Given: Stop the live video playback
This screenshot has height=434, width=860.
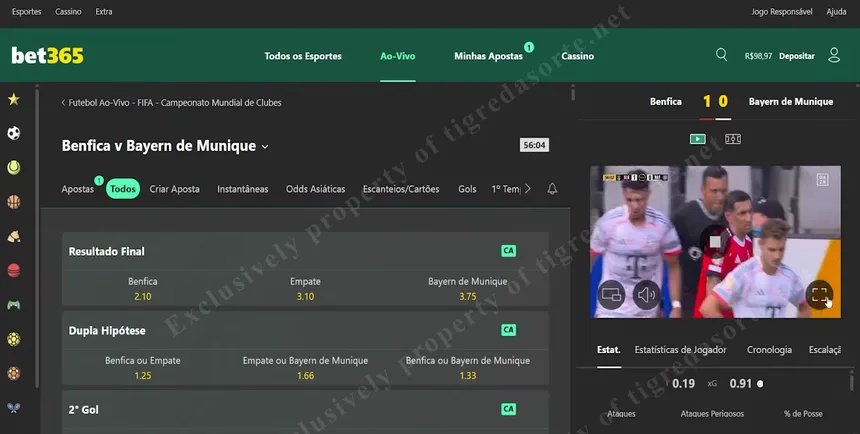Looking at the screenshot, I should click(715, 241).
